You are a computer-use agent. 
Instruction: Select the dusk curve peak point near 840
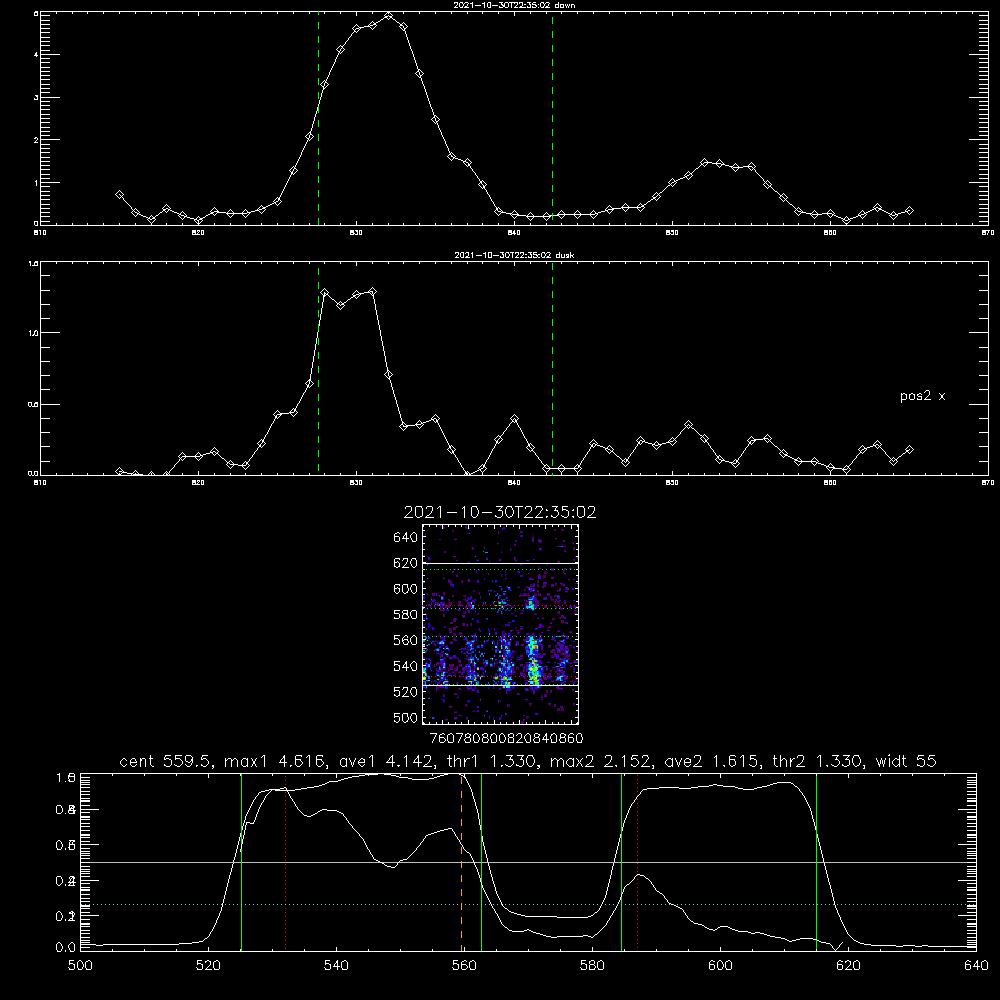(x=515, y=419)
